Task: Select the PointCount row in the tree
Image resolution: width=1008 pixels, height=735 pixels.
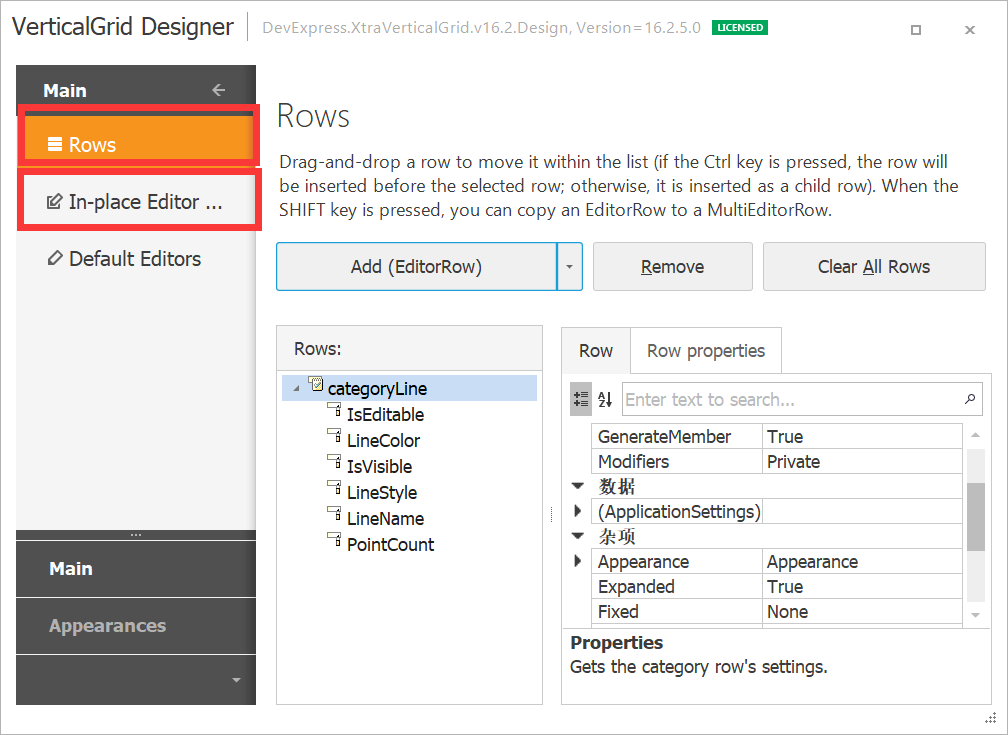Action: (x=390, y=545)
